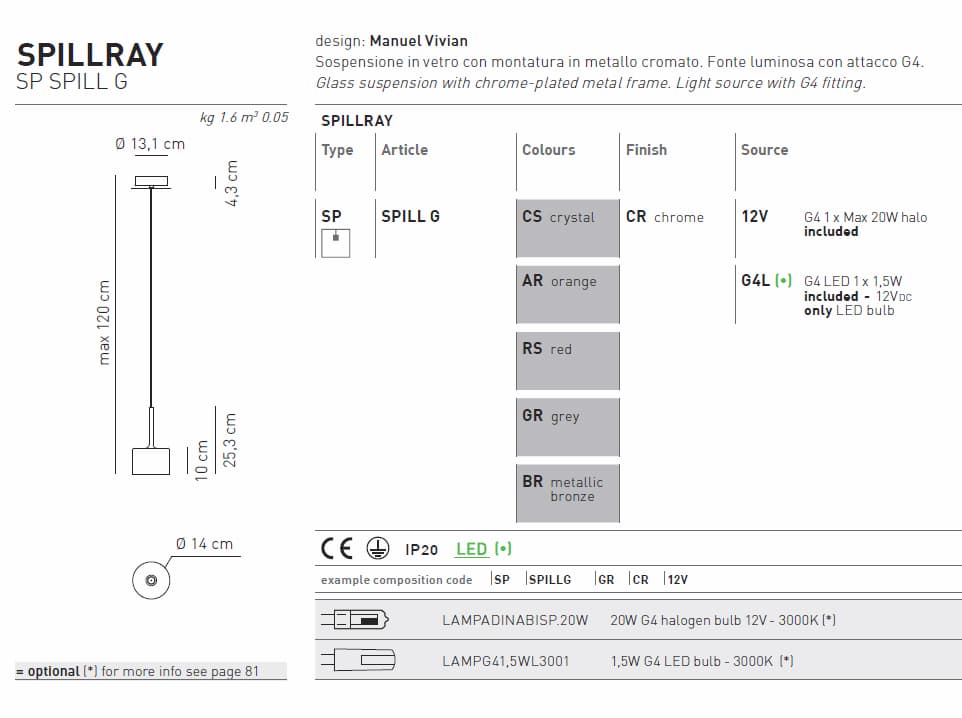Screen dimensions: 962x718
Task: Click the 20W halogen bulb icon
Action: [x=354, y=620]
